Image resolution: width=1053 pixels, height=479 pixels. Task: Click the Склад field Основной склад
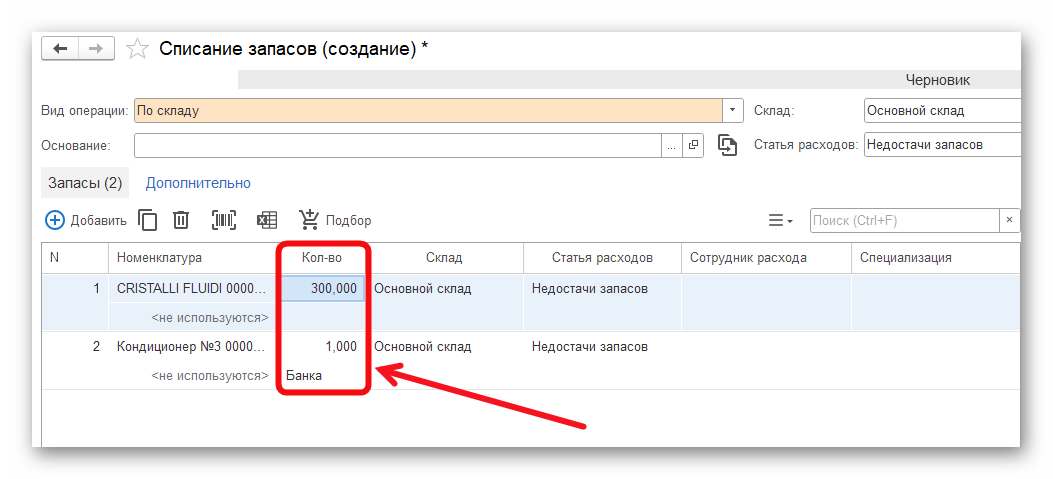point(942,110)
